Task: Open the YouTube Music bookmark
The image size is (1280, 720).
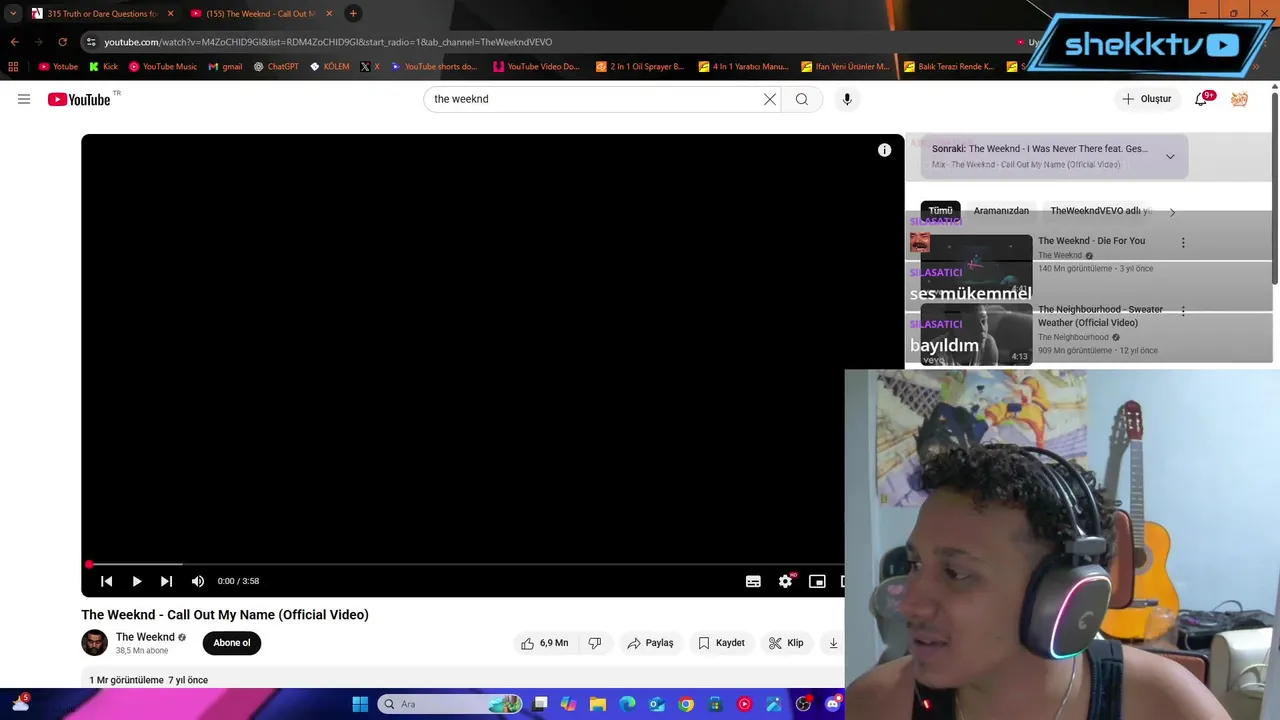Action: pyautogui.click(x=163, y=67)
